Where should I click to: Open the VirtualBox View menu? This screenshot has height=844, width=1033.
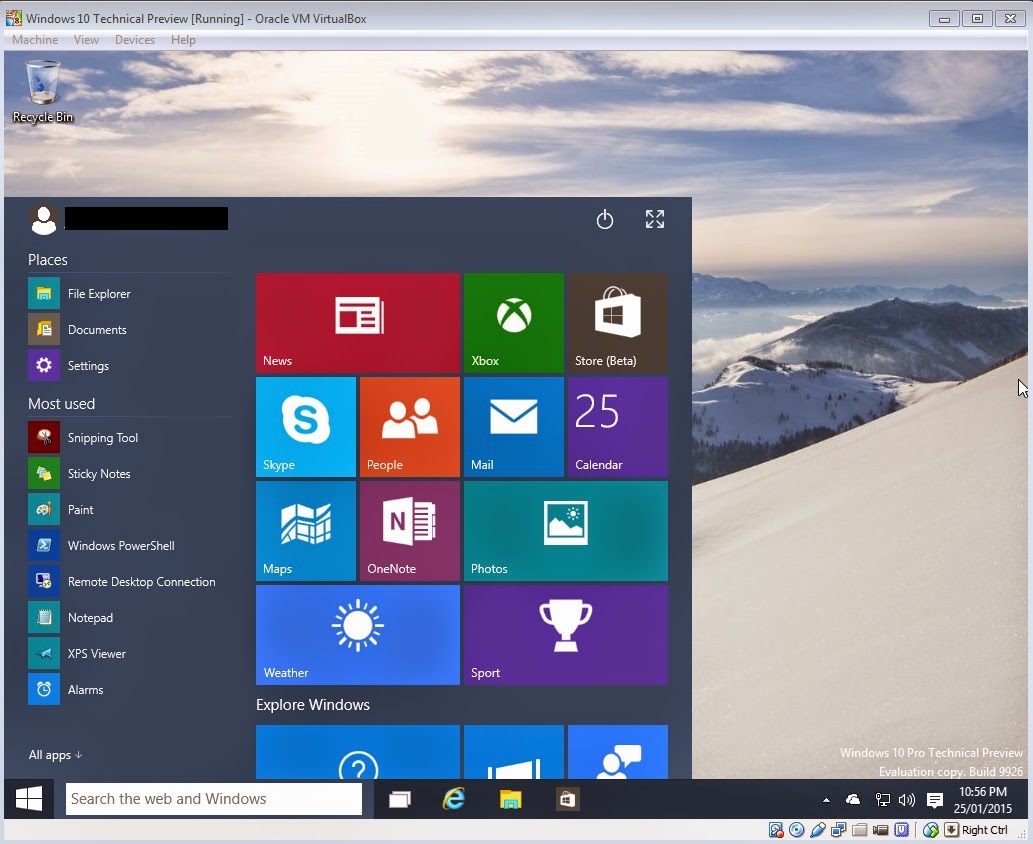(x=86, y=40)
